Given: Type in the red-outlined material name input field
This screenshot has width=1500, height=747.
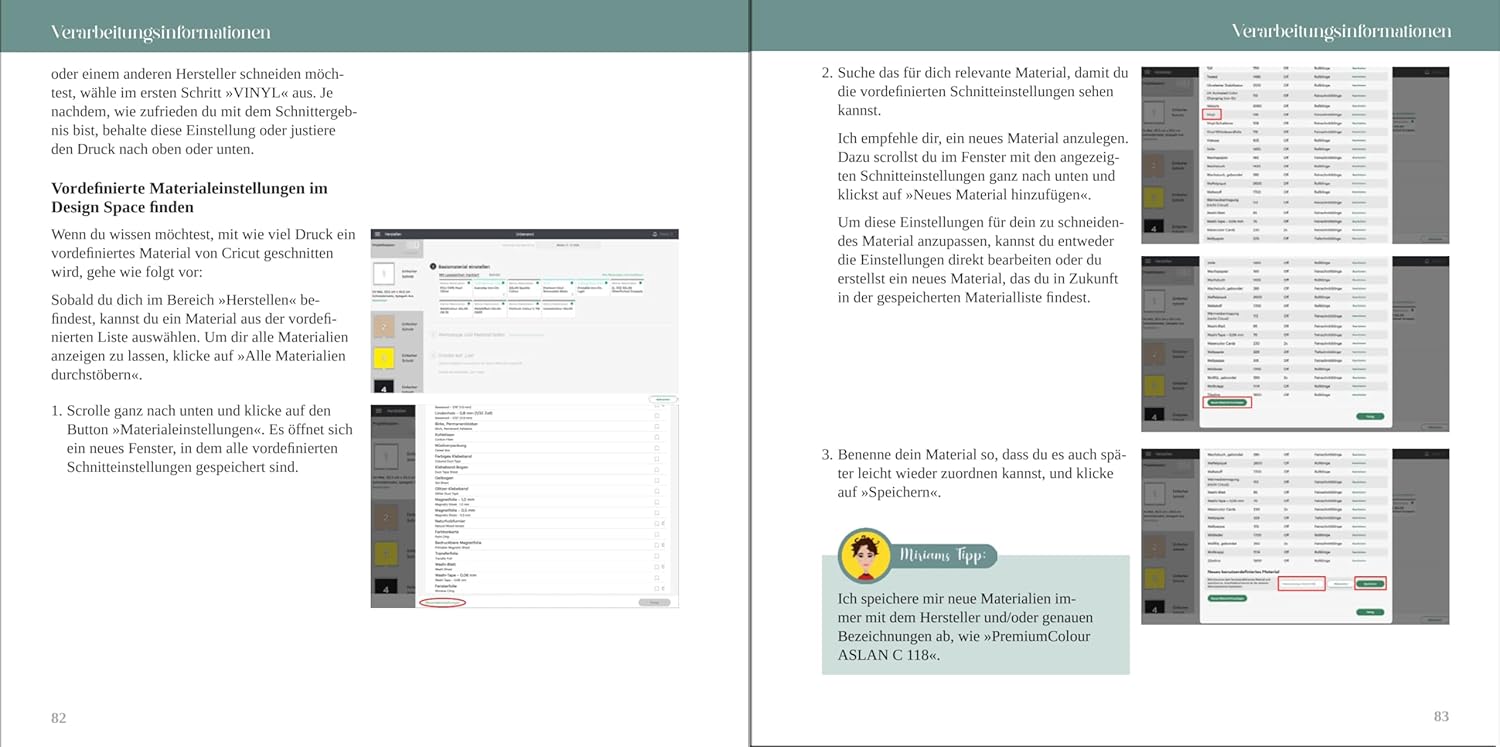Looking at the screenshot, I should click(1301, 583).
